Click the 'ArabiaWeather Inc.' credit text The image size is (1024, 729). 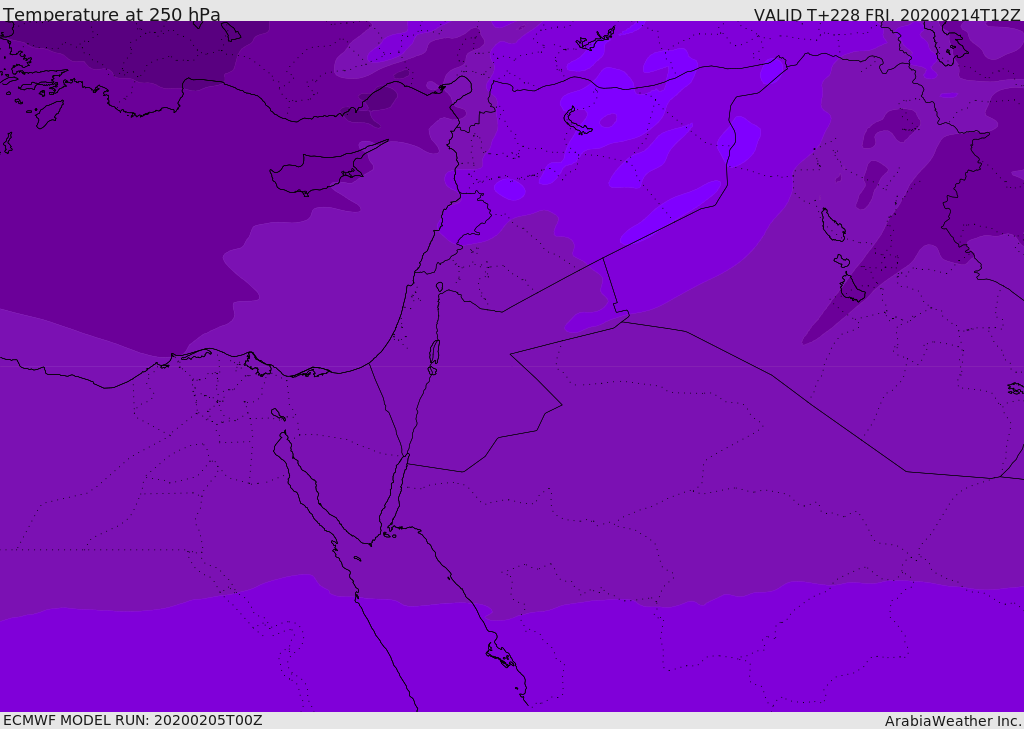954,721
